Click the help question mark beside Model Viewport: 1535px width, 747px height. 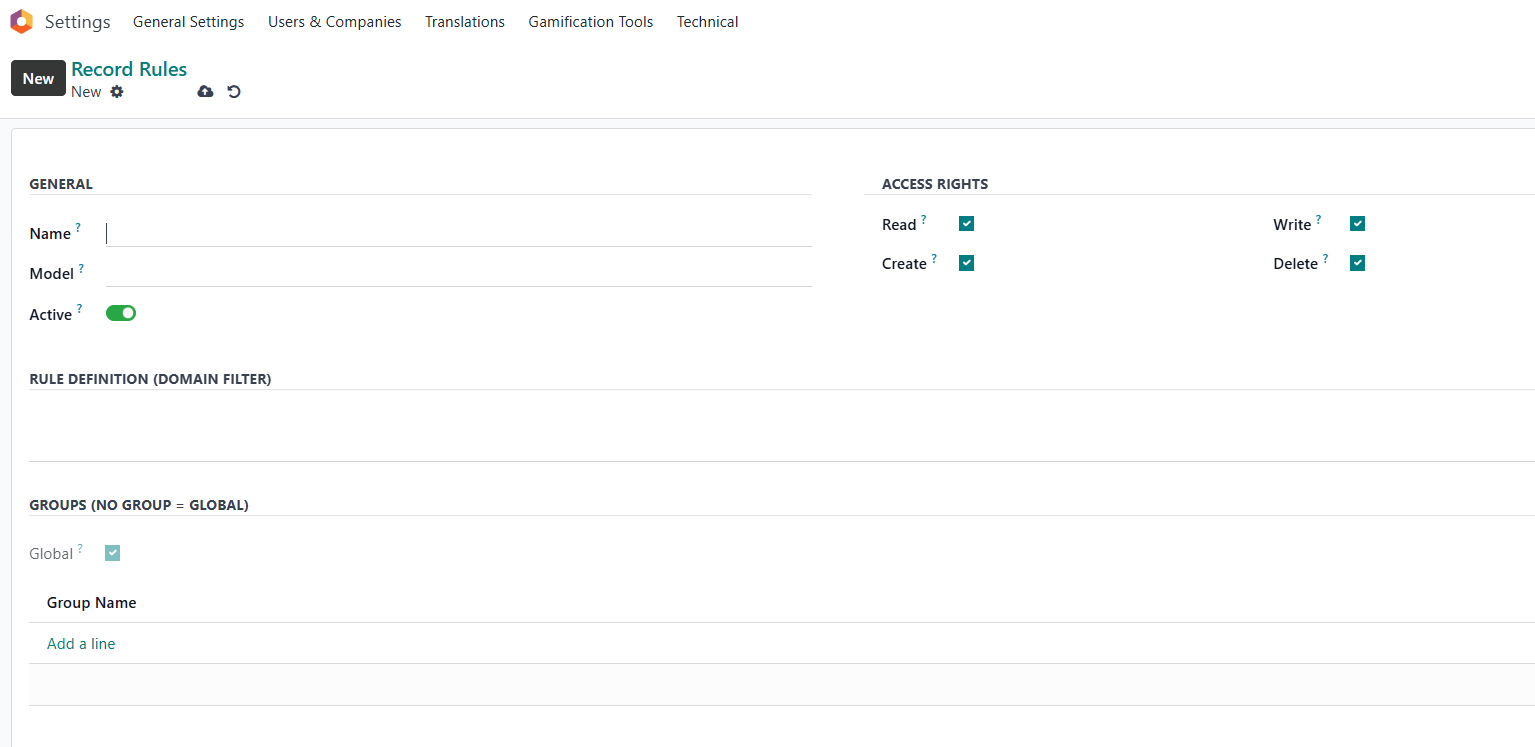click(x=81, y=268)
